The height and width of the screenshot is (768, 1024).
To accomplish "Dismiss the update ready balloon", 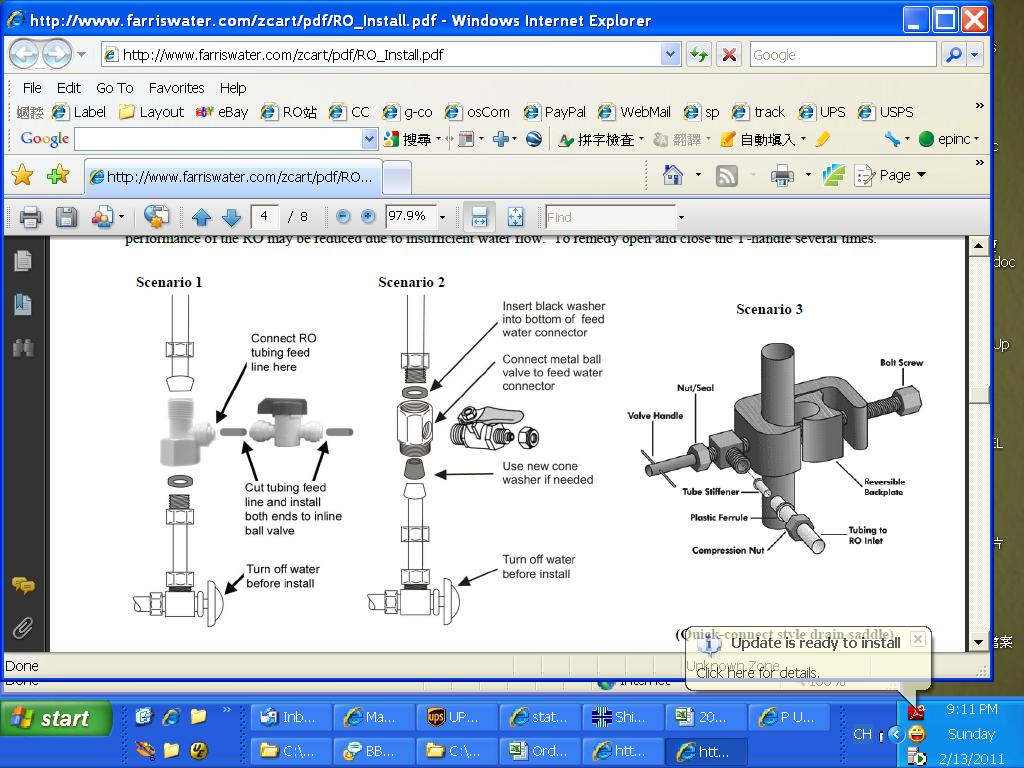I will pos(918,639).
